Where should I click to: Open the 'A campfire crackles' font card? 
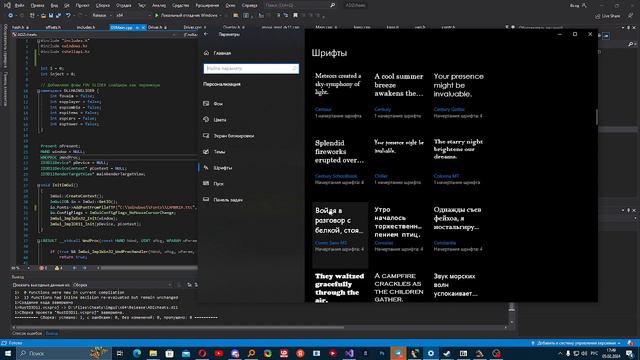[399, 287]
